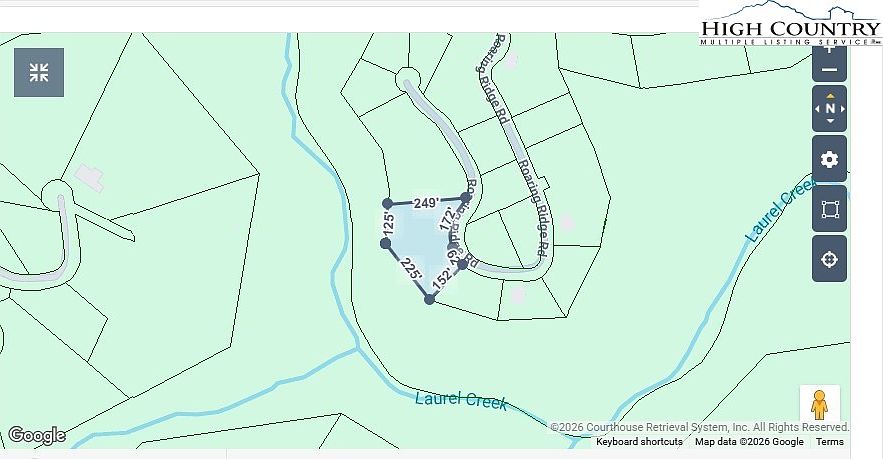
Task: Click the 249' boundary measurement label
Action: 426,203
